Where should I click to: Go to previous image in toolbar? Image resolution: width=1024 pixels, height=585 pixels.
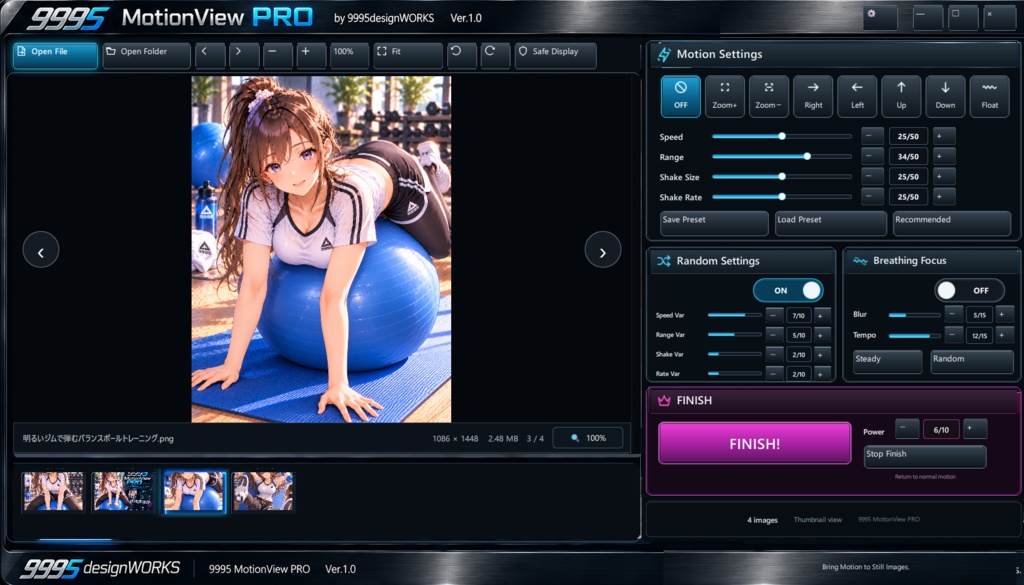[210, 55]
